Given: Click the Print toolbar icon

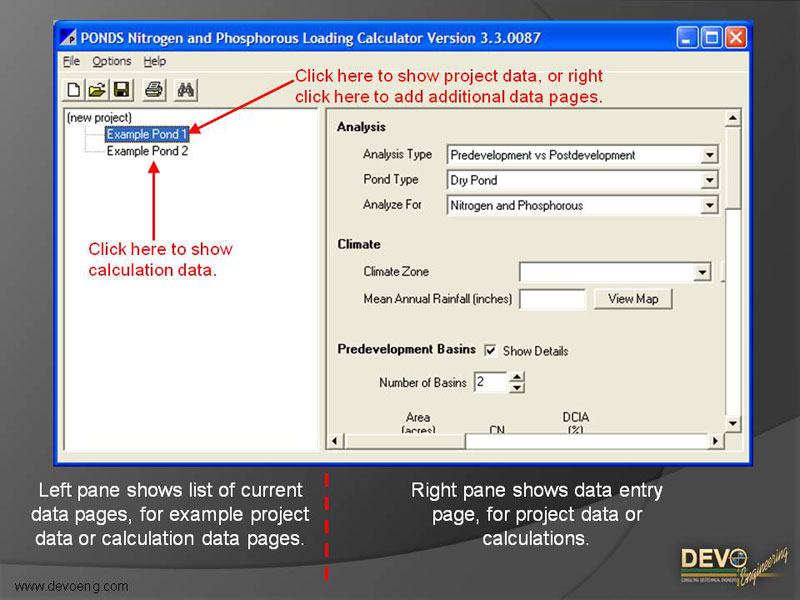Looking at the screenshot, I should pos(153,90).
